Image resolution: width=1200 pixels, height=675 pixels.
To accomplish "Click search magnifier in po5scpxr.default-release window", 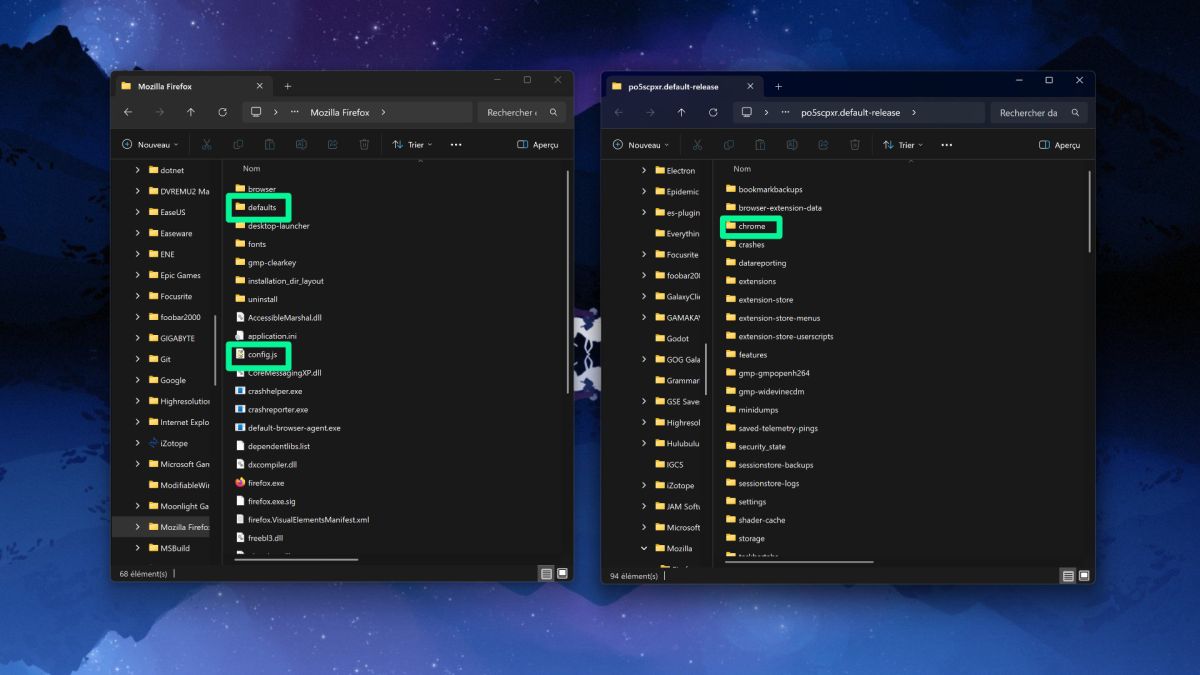I will pos(1076,113).
